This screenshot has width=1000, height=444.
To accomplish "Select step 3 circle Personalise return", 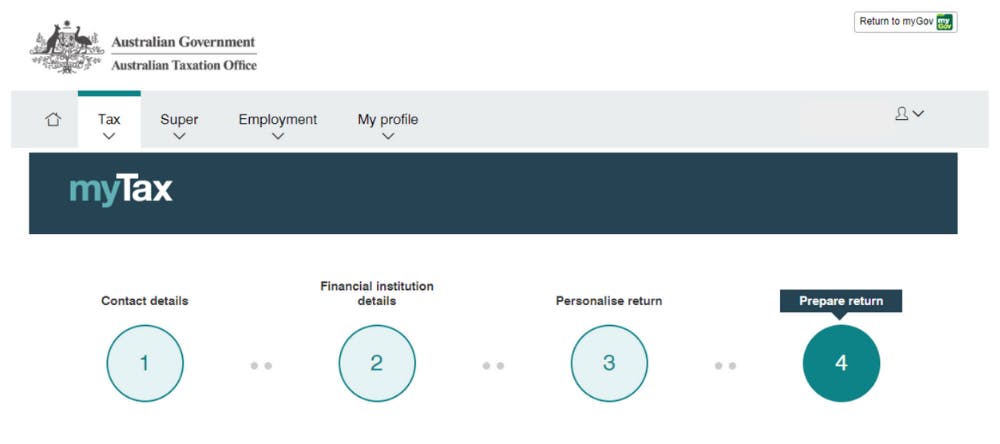I will click(x=609, y=364).
